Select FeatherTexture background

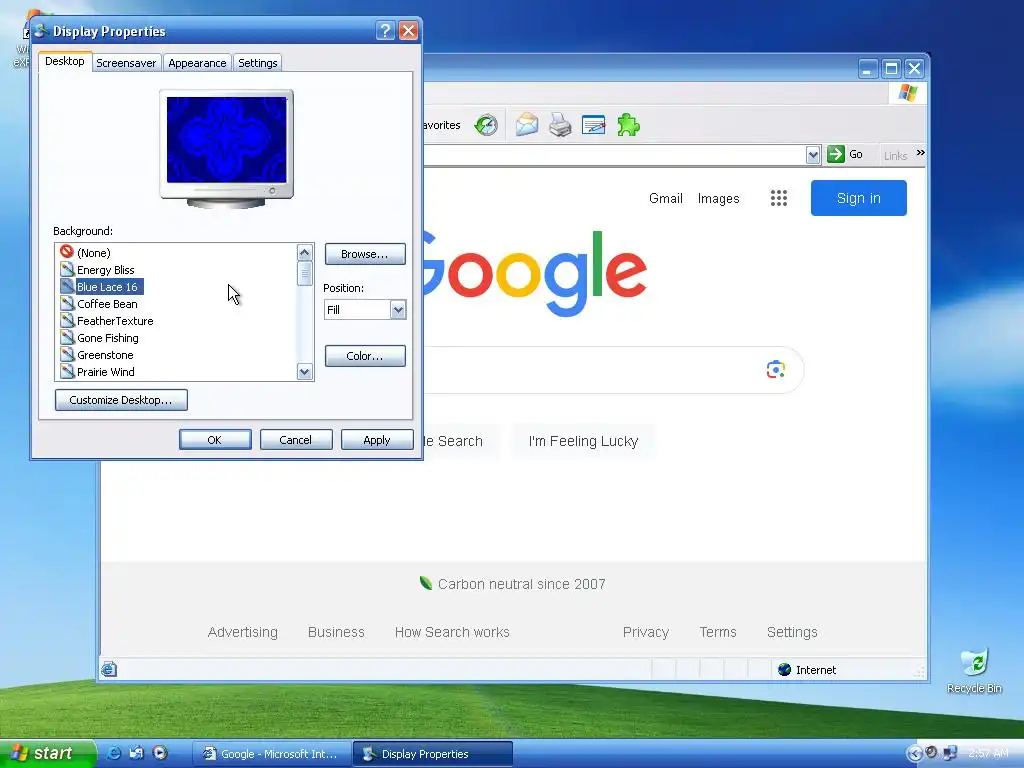click(115, 321)
